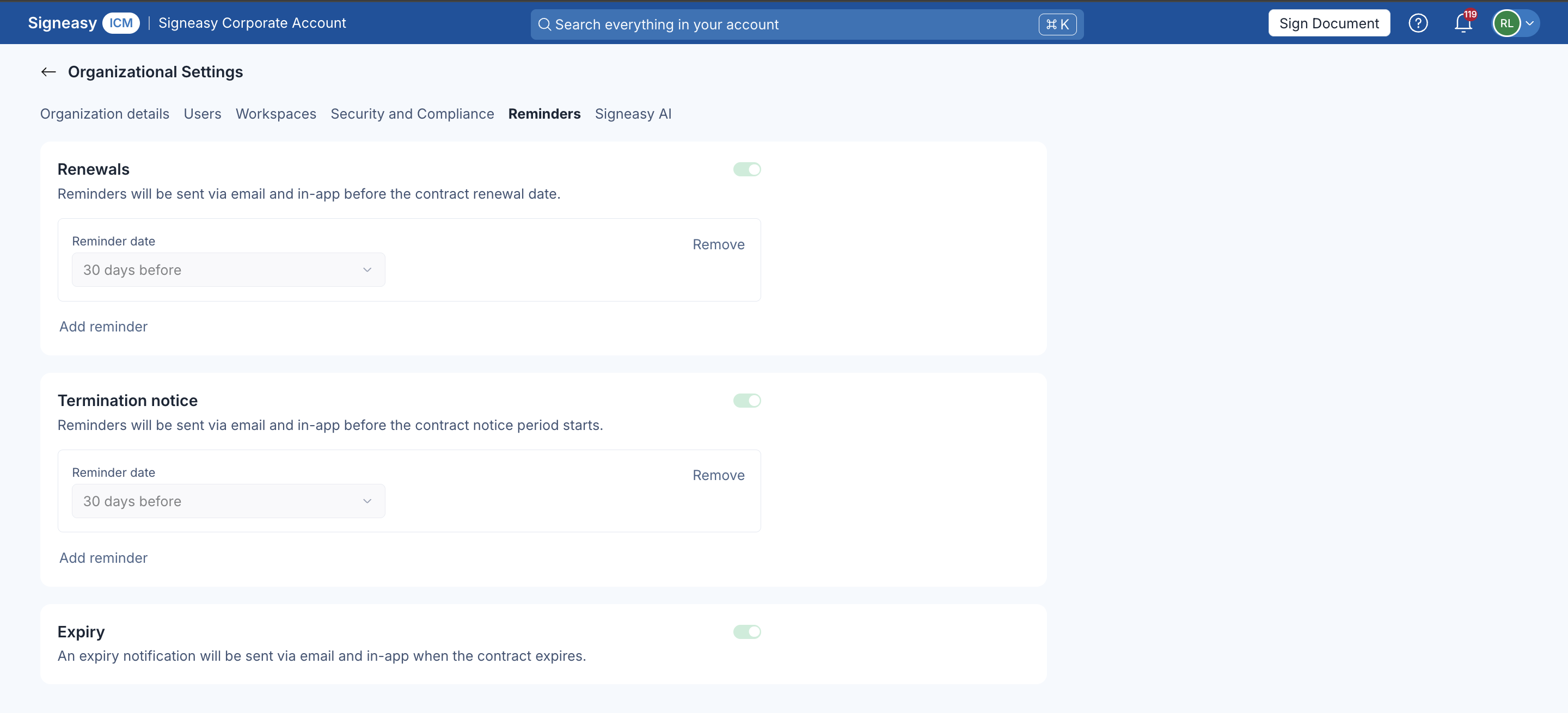Click the back arrow beside Organizational Settings

tap(48, 72)
